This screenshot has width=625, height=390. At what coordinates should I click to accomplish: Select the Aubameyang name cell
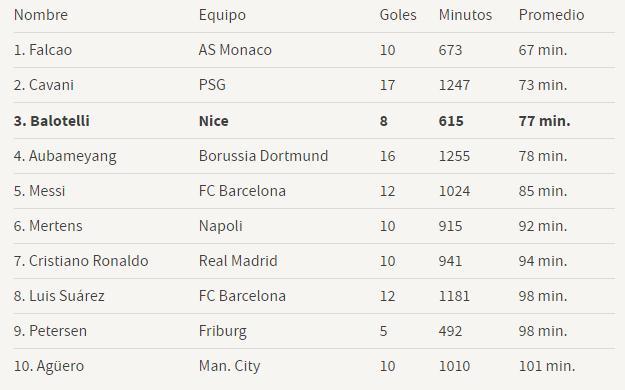(65, 157)
